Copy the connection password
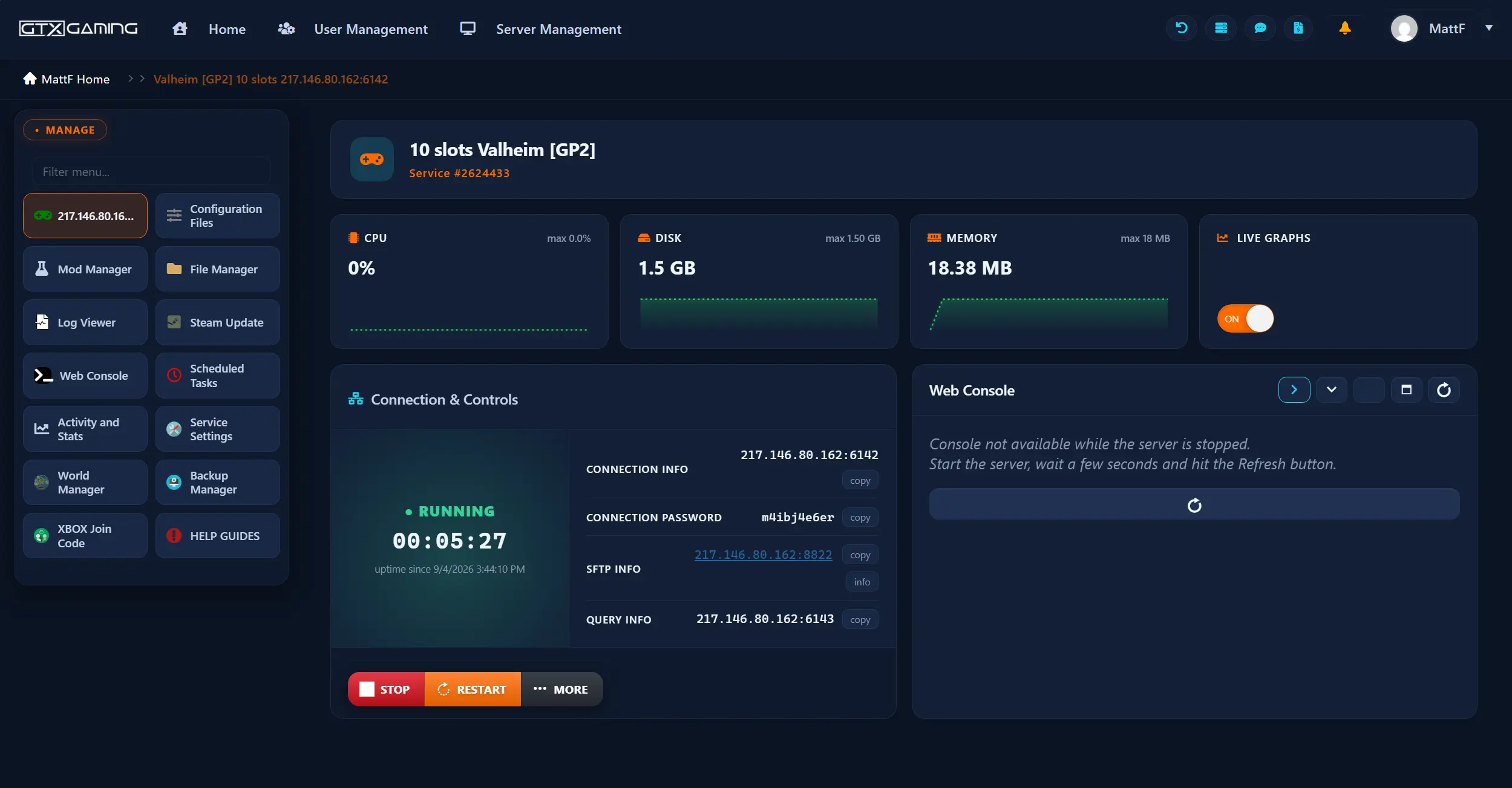This screenshot has width=1512, height=788. point(860,518)
